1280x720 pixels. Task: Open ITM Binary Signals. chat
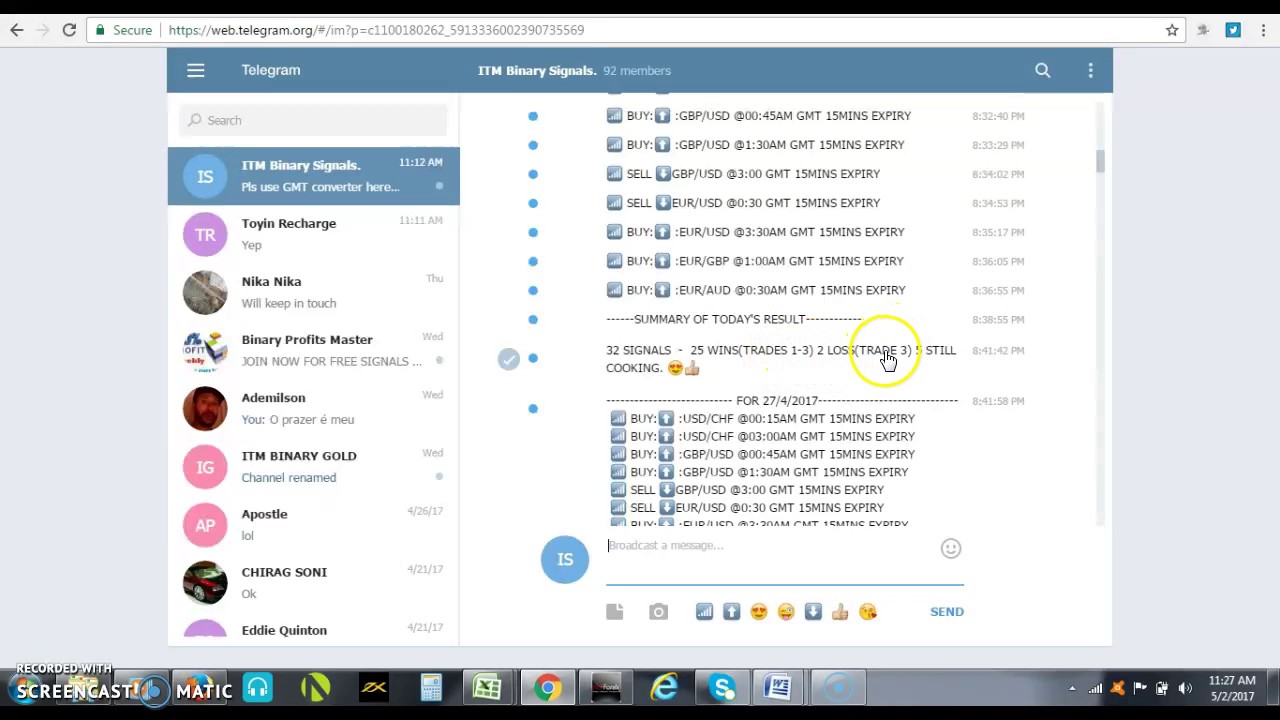click(313, 176)
